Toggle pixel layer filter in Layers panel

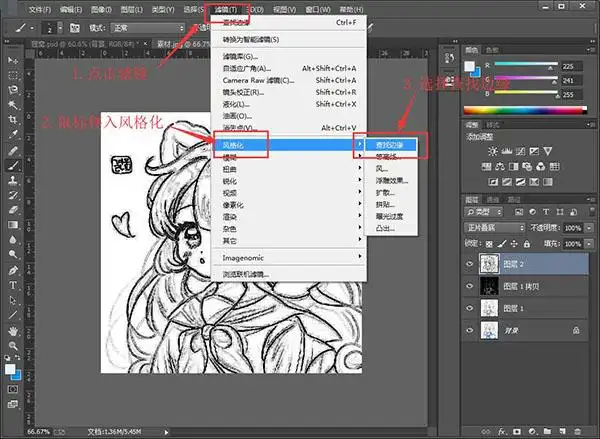tap(519, 212)
